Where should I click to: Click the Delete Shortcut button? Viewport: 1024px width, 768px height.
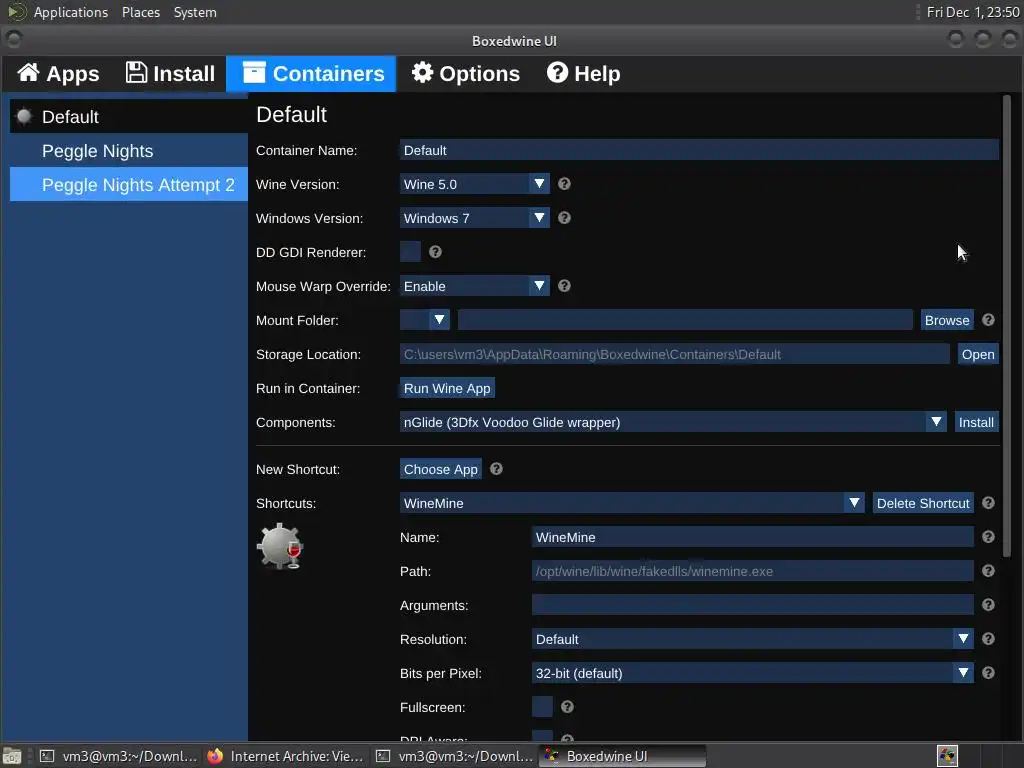923,503
